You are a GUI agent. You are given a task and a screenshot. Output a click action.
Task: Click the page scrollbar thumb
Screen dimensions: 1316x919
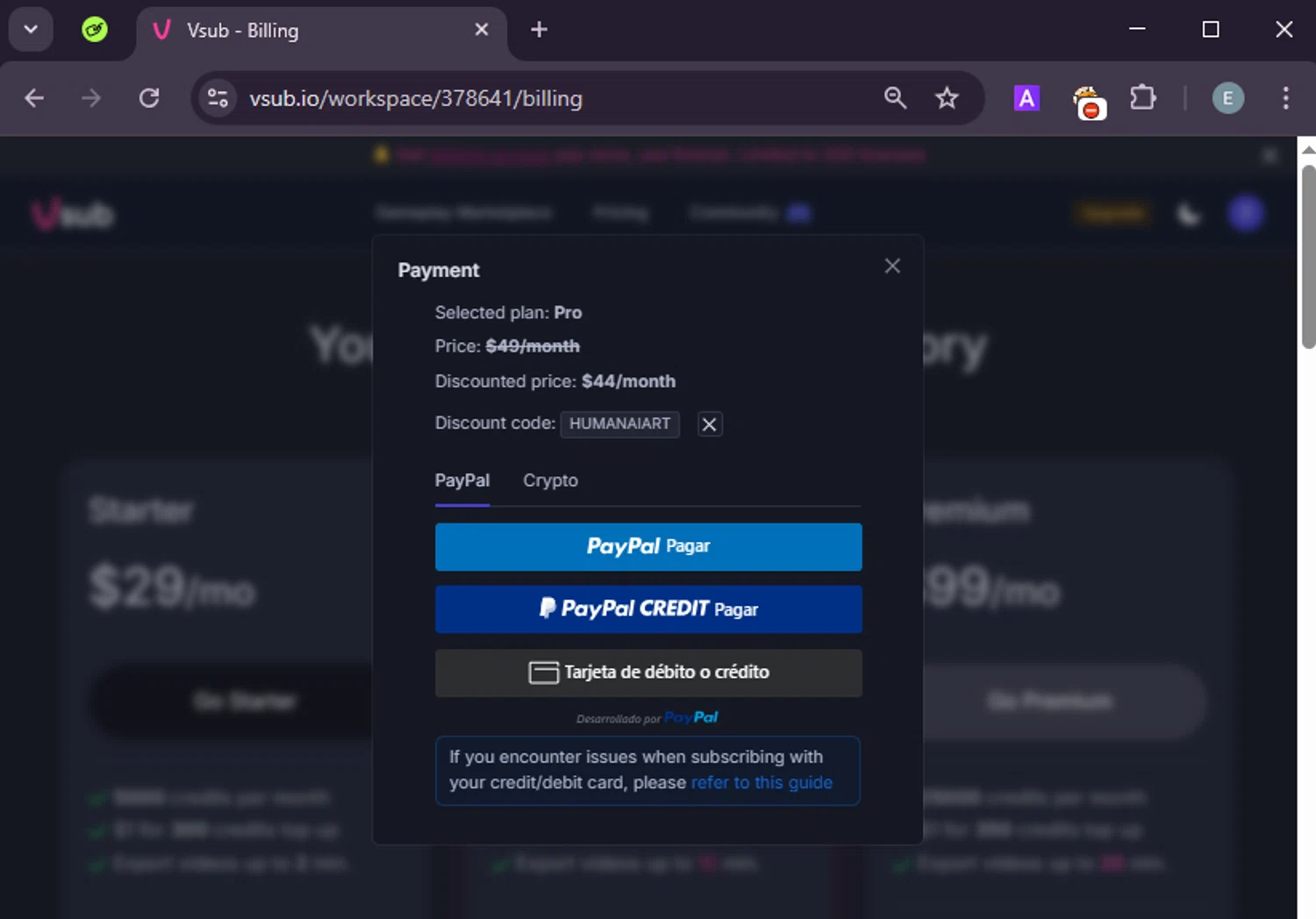(x=1308, y=255)
